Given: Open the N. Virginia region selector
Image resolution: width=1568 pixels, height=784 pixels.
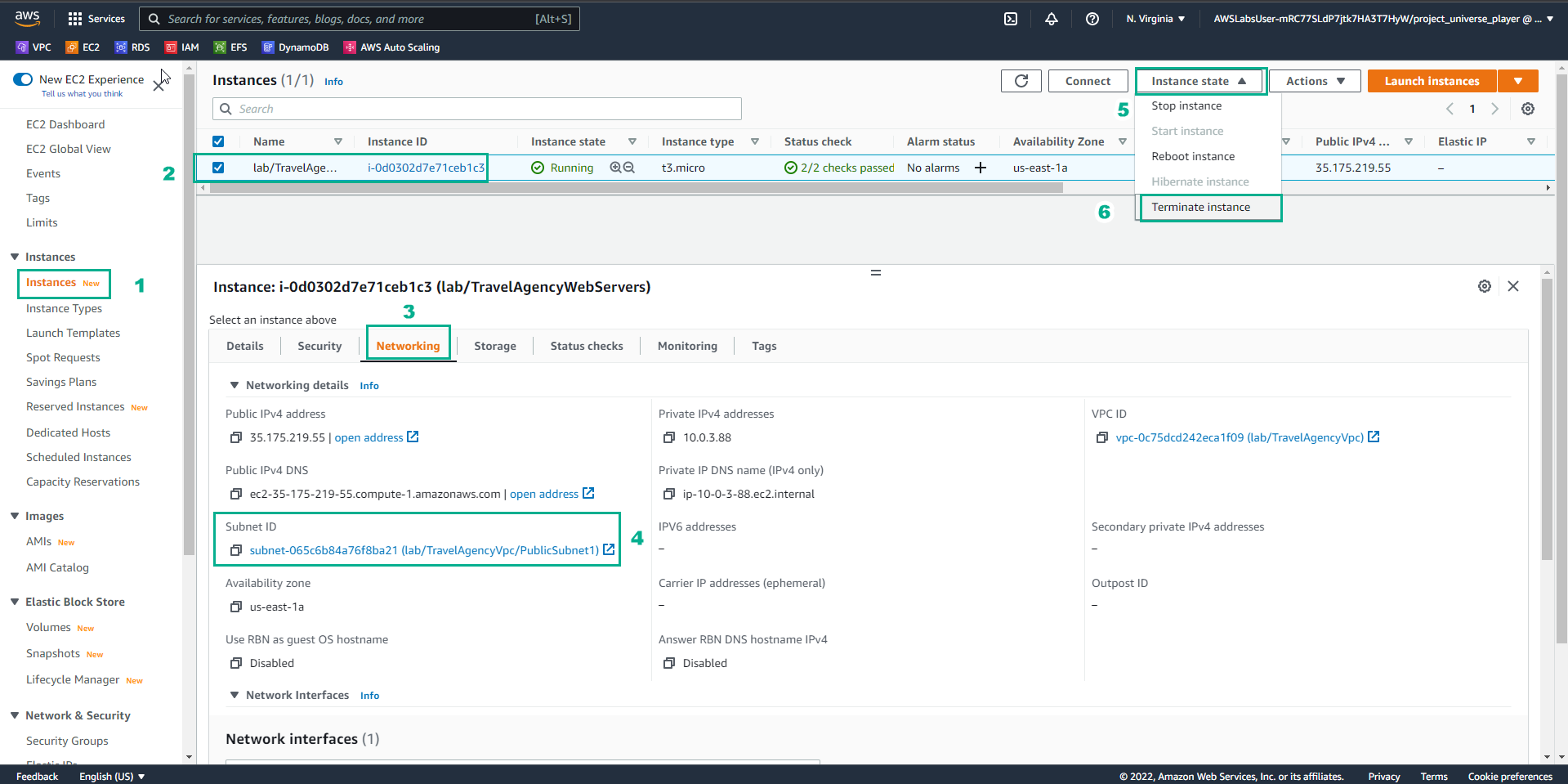Looking at the screenshot, I should [x=1155, y=19].
